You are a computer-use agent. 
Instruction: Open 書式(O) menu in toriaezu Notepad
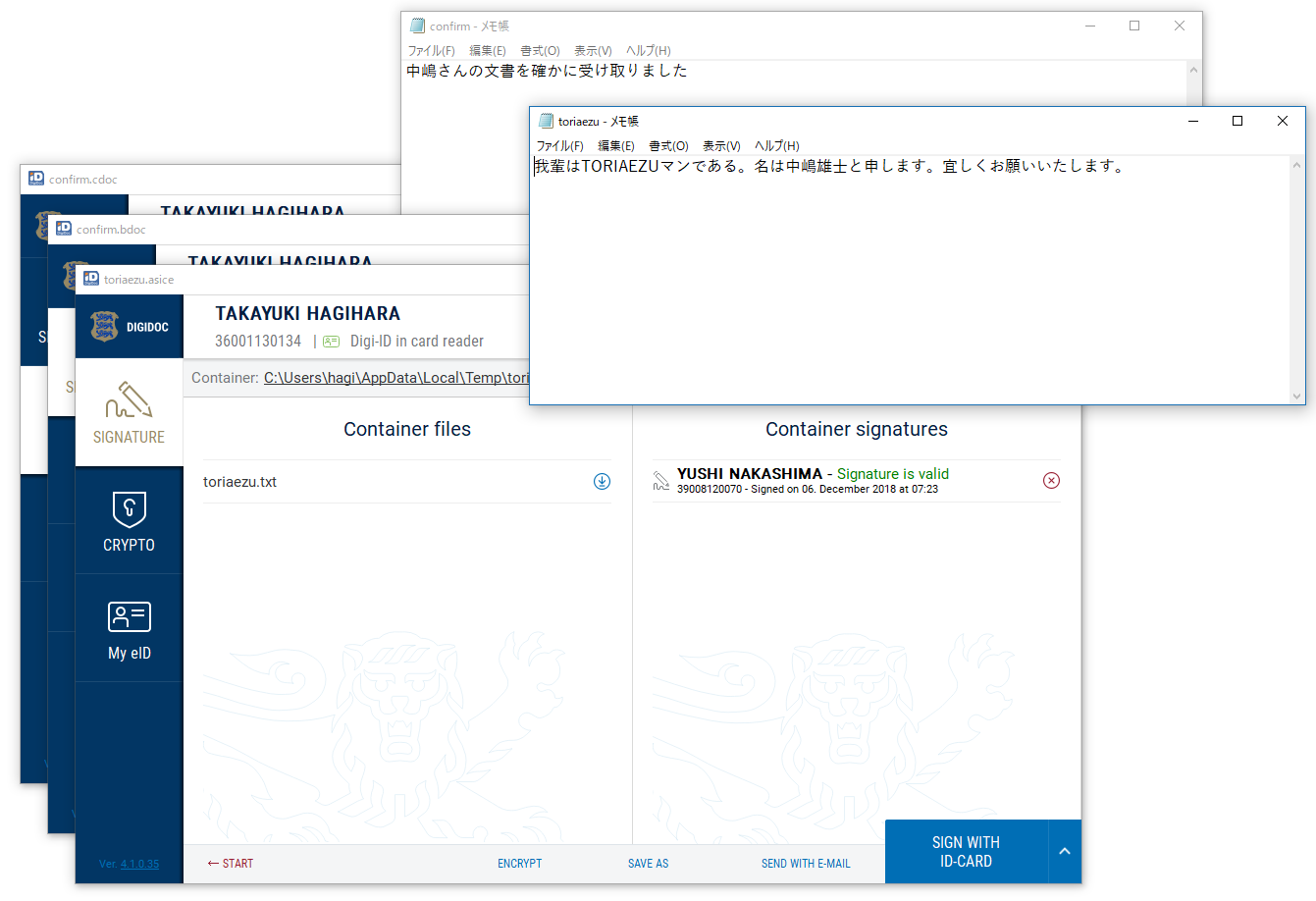(668, 146)
